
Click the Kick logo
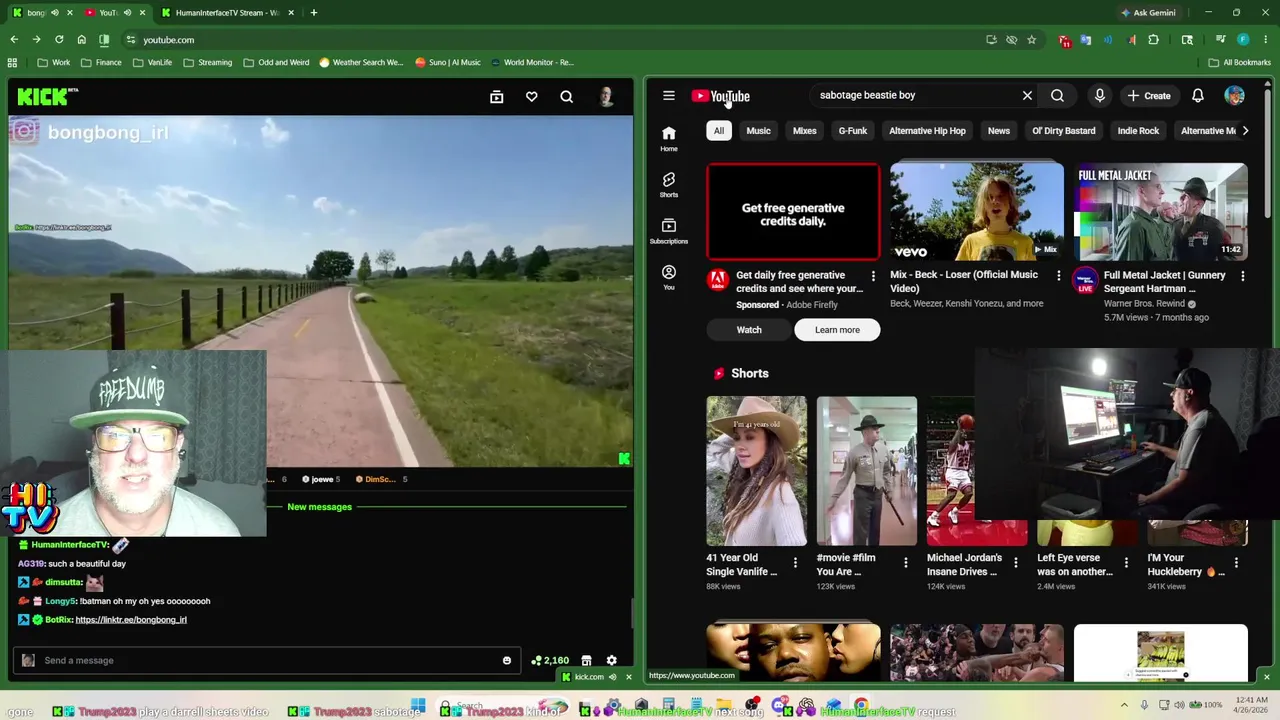pyautogui.click(x=47, y=97)
